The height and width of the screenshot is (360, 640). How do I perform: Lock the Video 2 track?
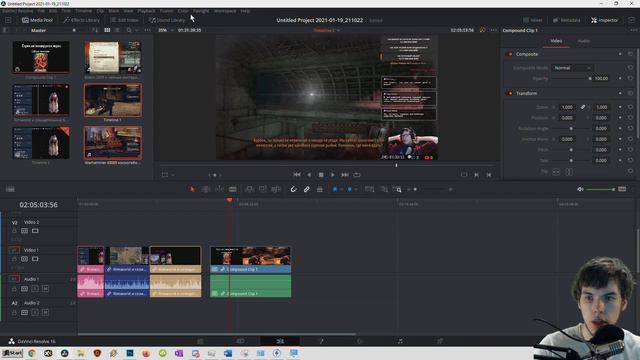[x=14, y=231]
